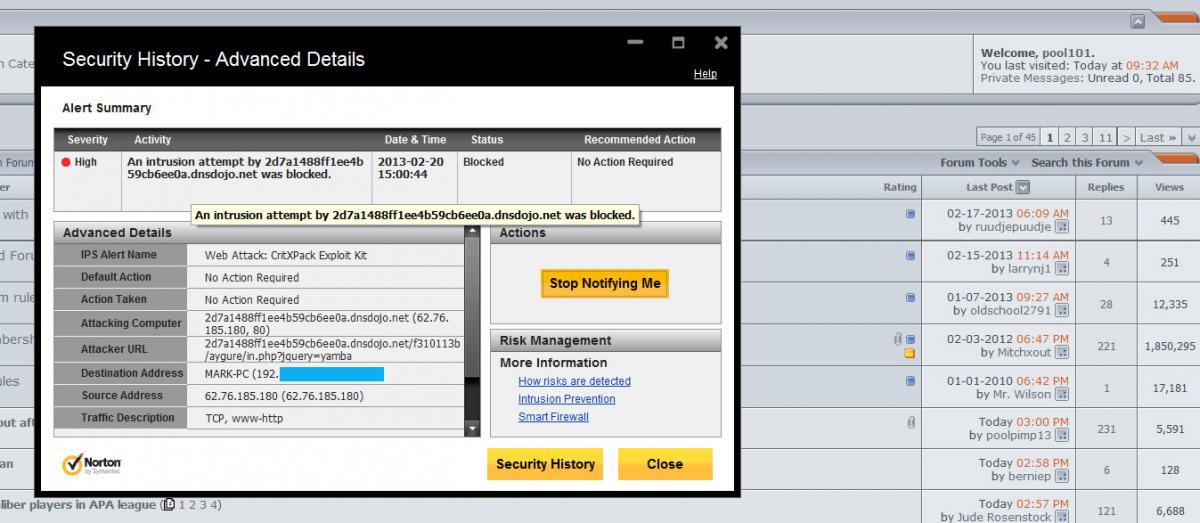Viewport: 1200px width, 523px height.
Task: Open page navigation dropdown arrow after Last
Action: tap(1193, 138)
